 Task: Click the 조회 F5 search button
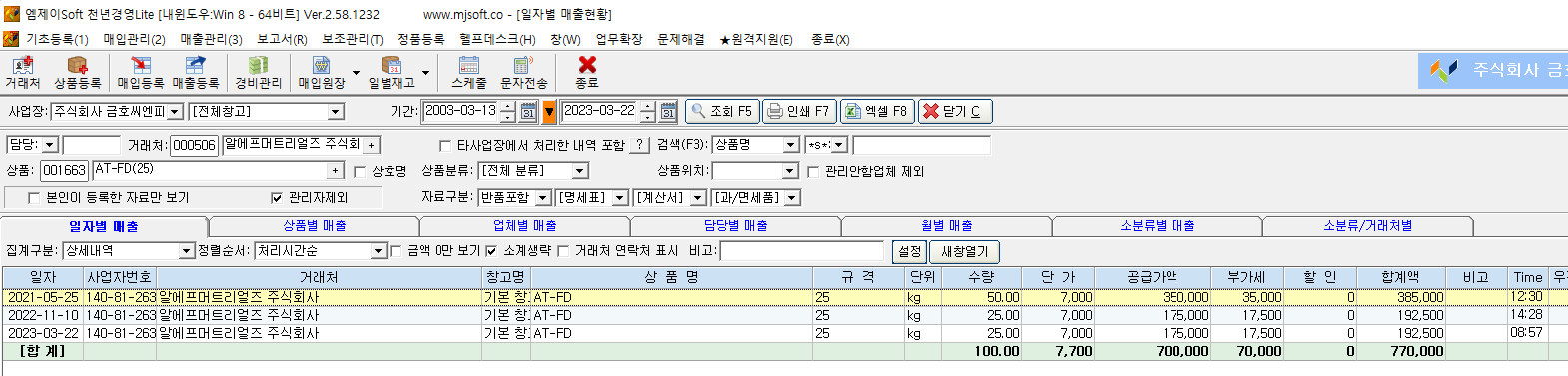(x=721, y=111)
